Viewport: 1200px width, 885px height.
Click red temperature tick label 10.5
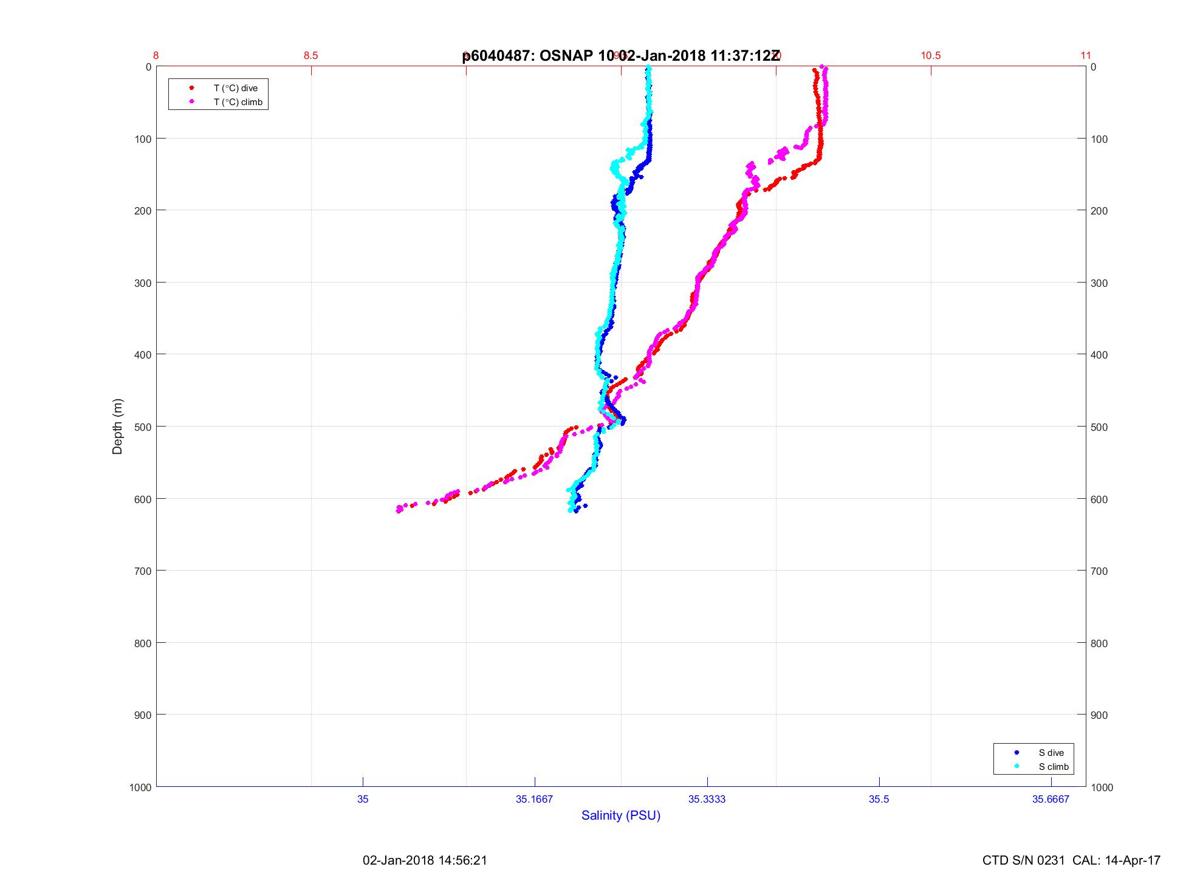[931, 56]
